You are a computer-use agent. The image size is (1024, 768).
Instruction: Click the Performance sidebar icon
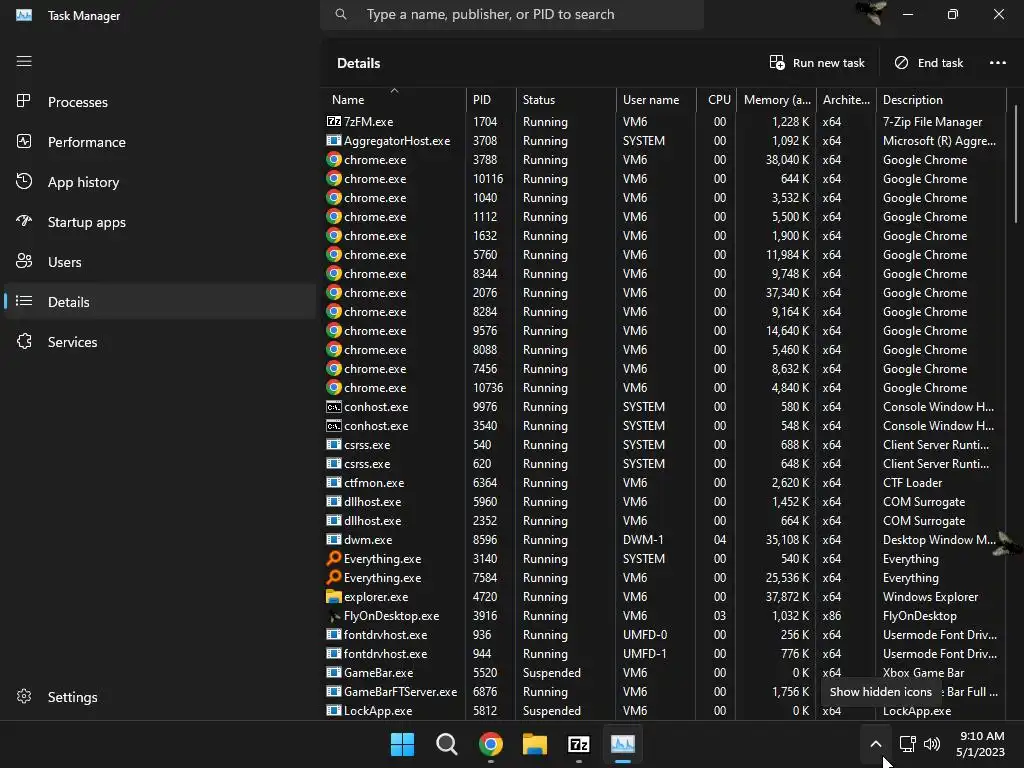click(x=24, y=141)
